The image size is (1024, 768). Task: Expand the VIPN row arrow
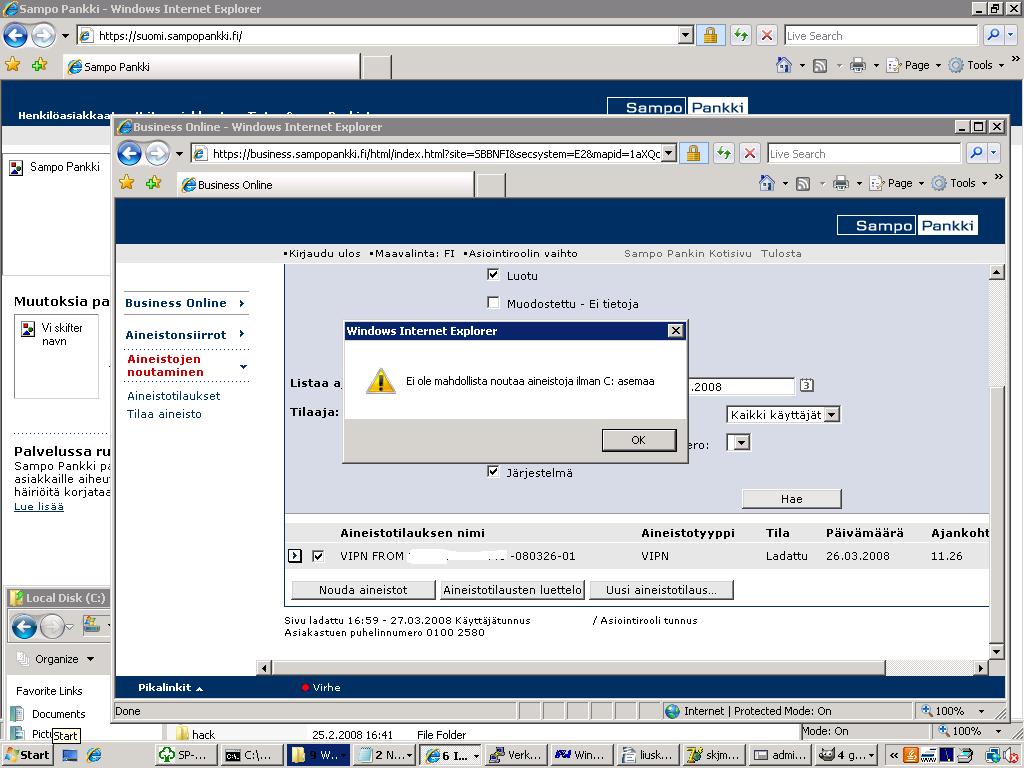(x=295, y=556)
